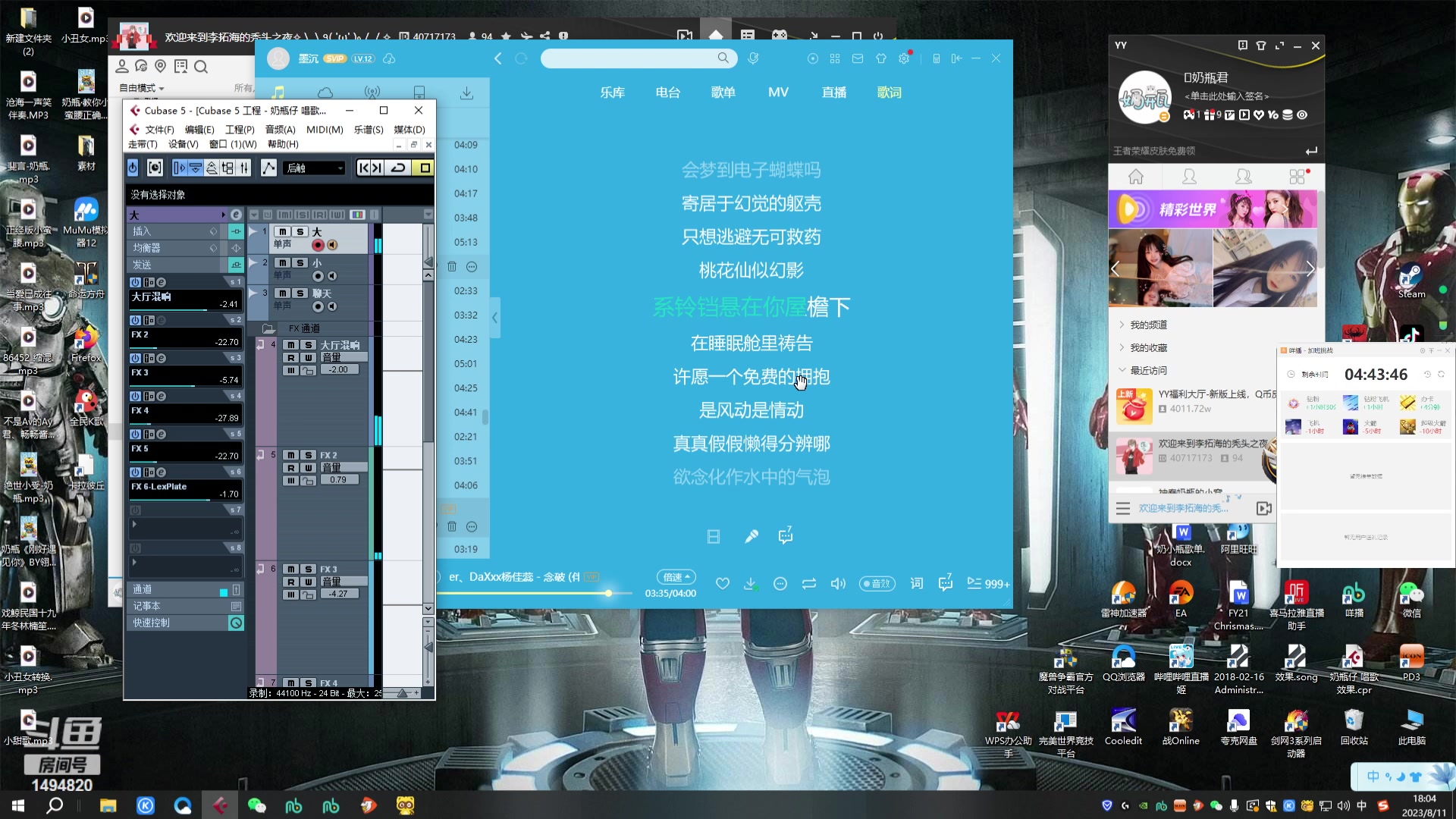Toggle monitor on track 小
This screenshot has height=819, width=1456.
(x=332, y=276)
